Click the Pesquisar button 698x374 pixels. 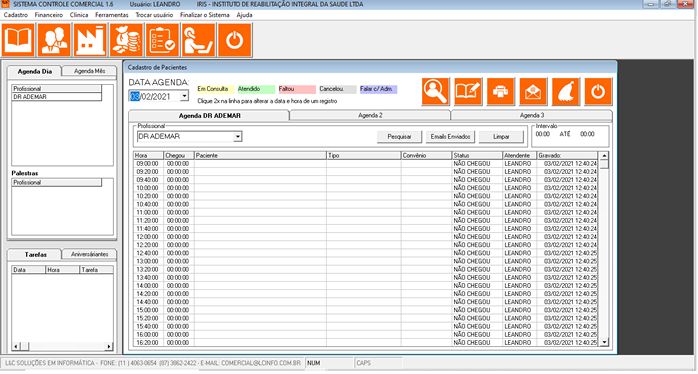click(399, 137)
